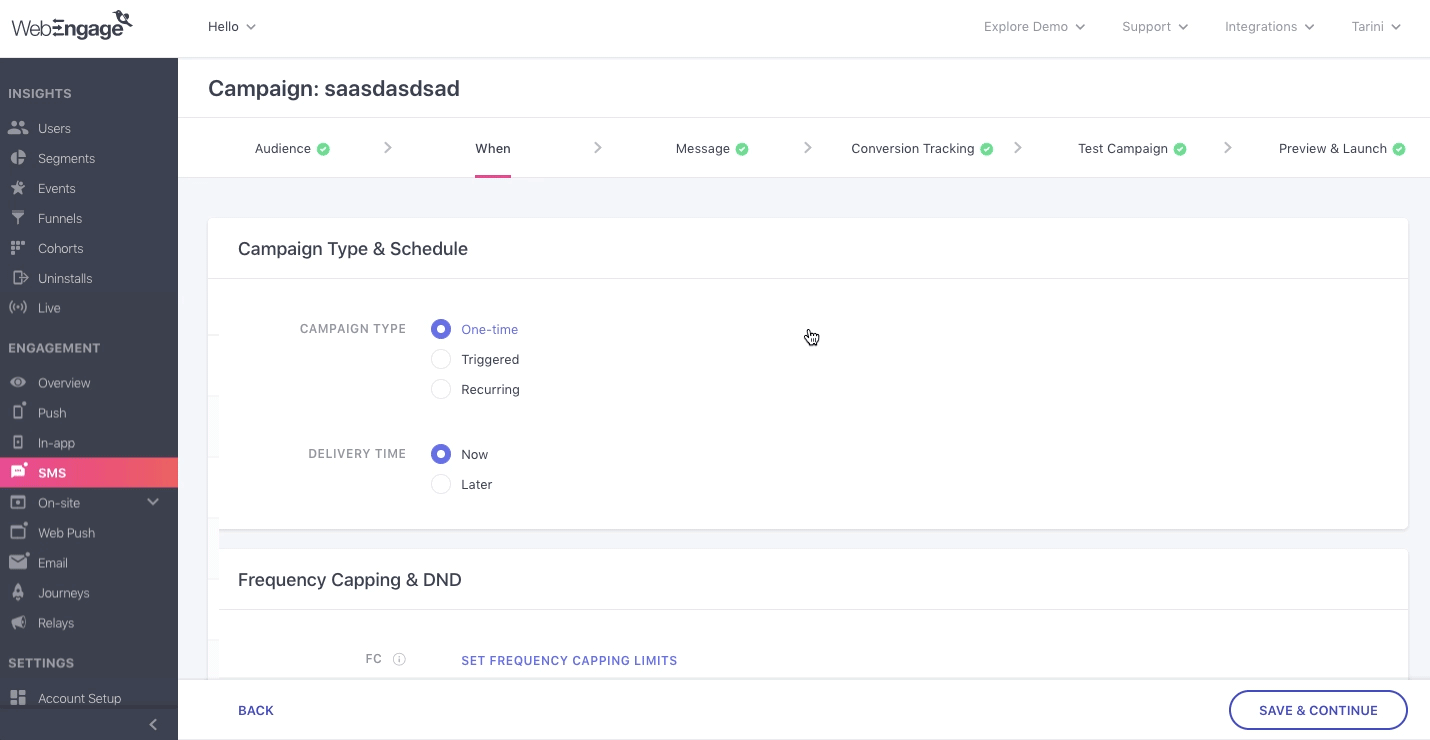Click the Campaign: saasdasdsad title

click(x=334, y=88)
